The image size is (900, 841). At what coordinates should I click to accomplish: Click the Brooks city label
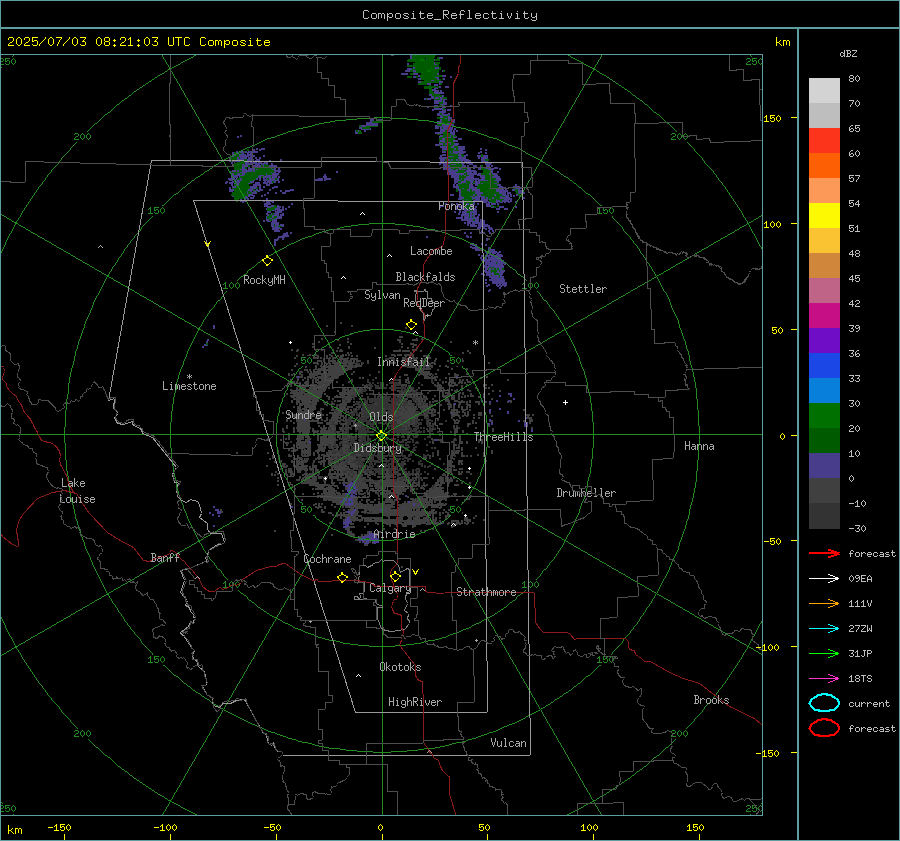click(x=711, y=700)
